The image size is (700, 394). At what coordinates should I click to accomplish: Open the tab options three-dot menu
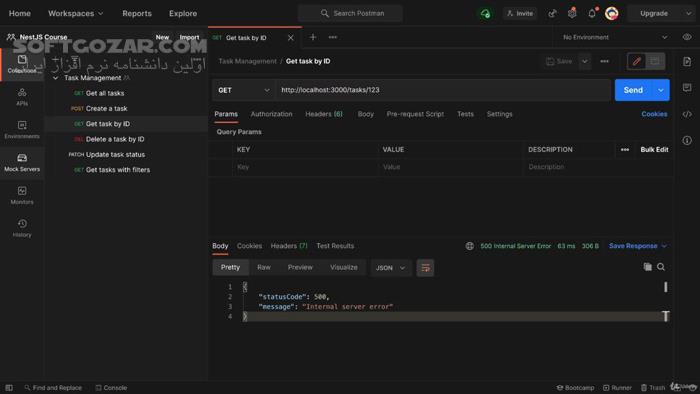(x=333, y=37)
